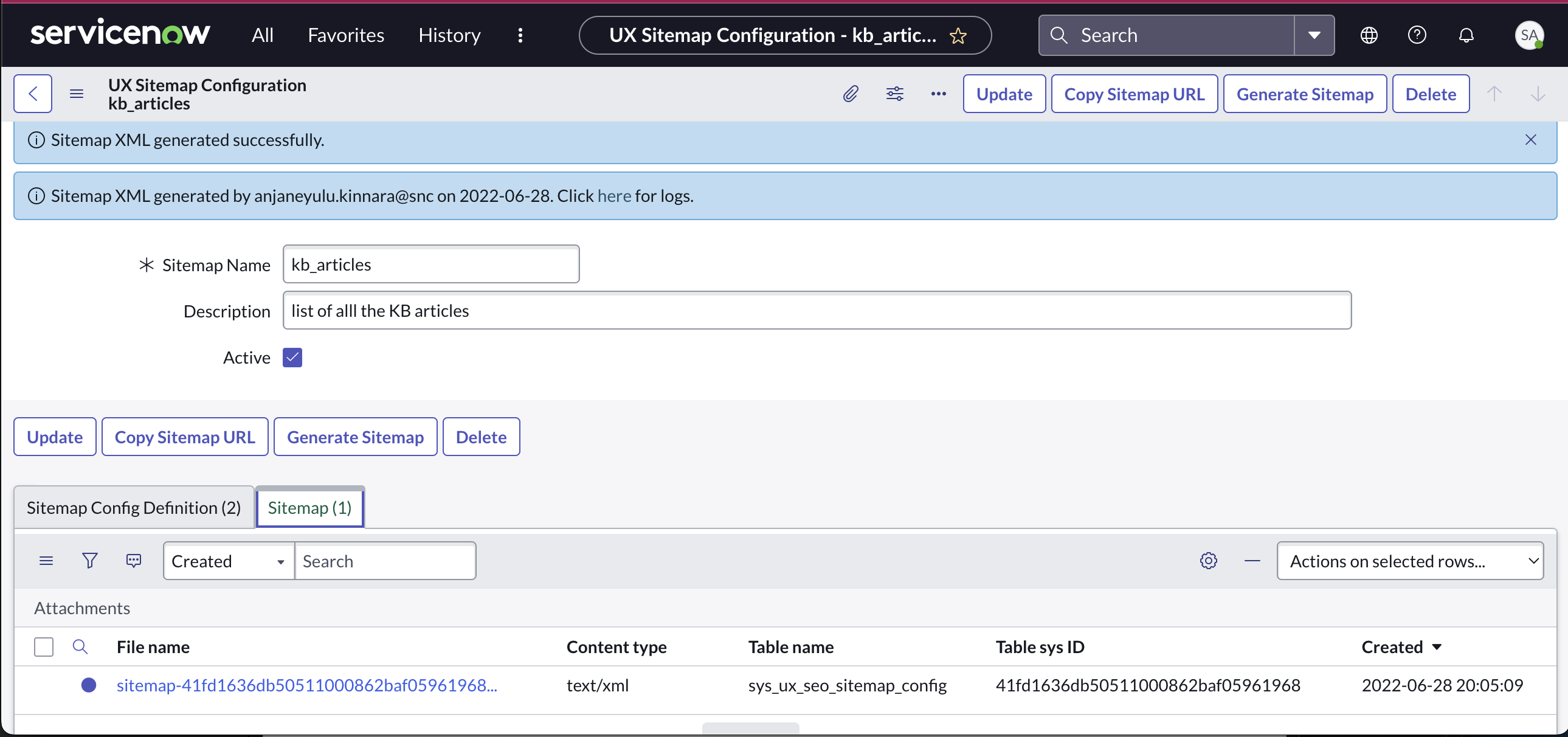Open the list activity stream icon
The width and height of the screenshot is (1568, 737).
tap(133, 561)
